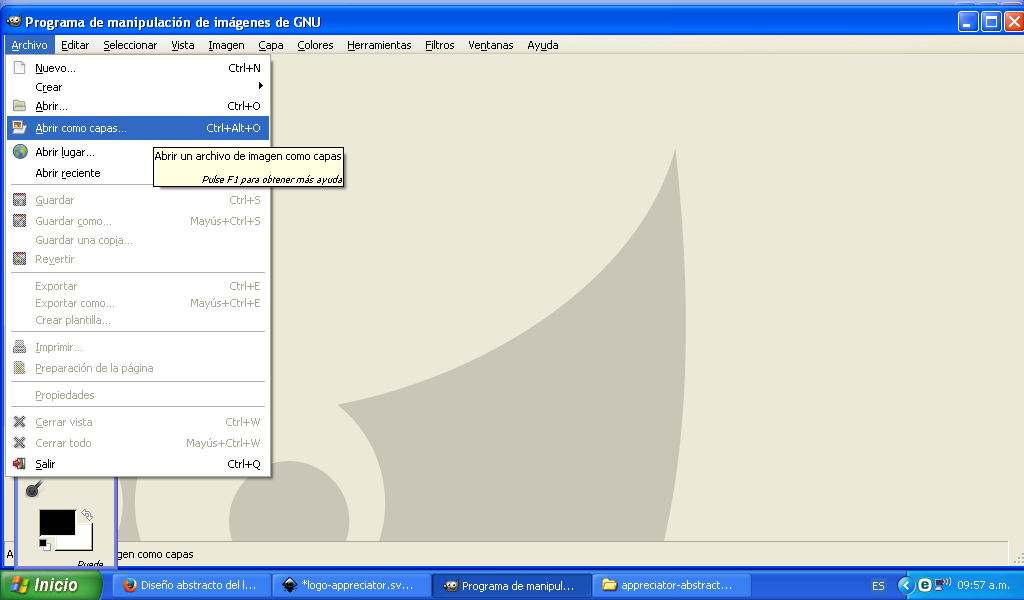Click the blue 'e' system tray icon

click(x=925, y=585)
